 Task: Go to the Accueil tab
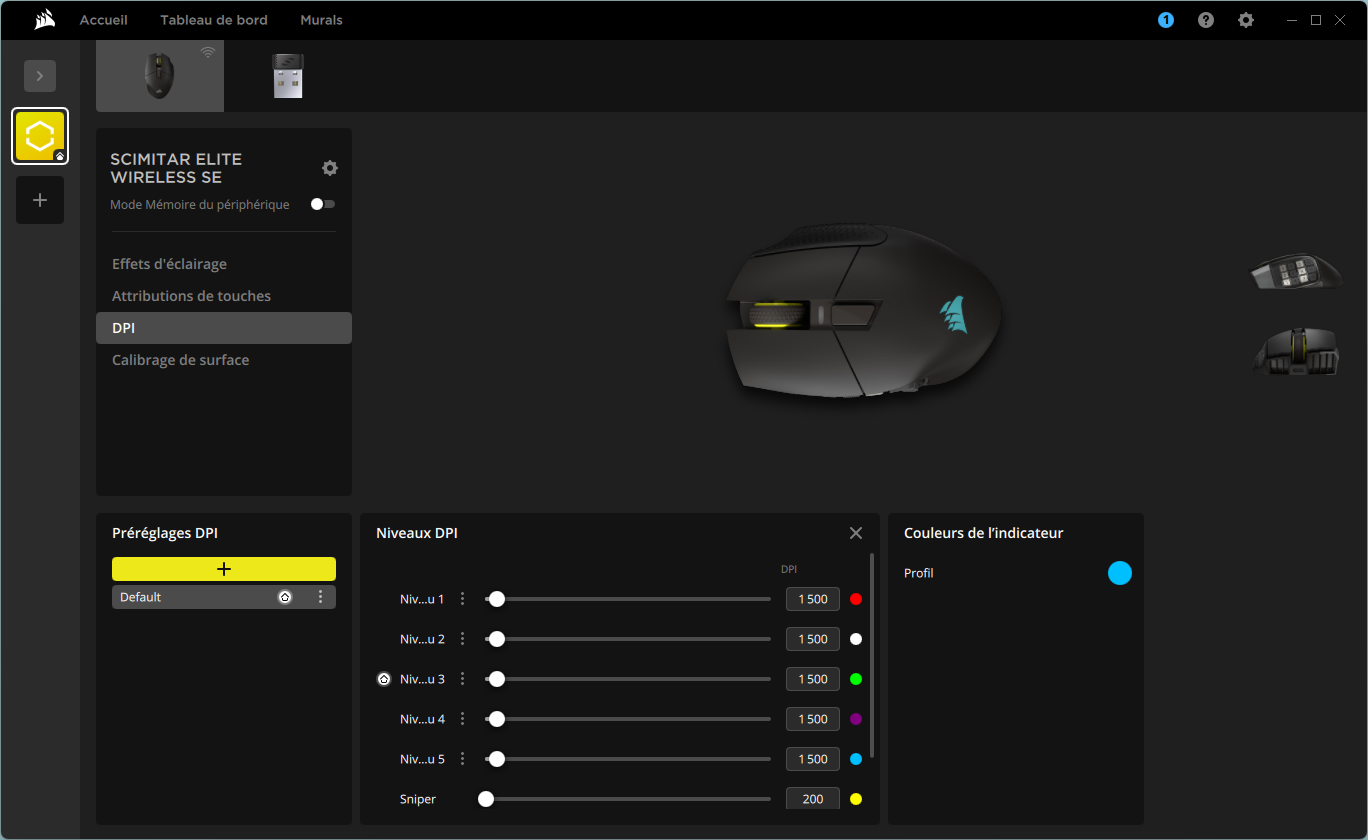pos(104,20)
